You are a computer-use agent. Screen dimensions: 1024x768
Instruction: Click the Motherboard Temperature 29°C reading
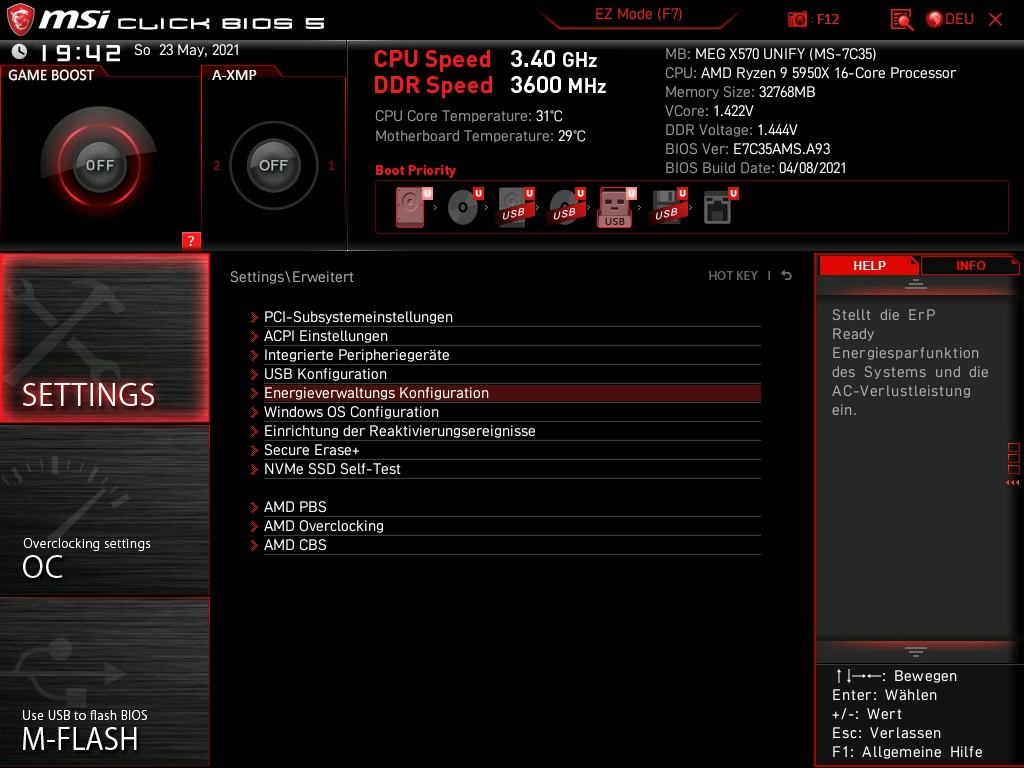(480, 136)
